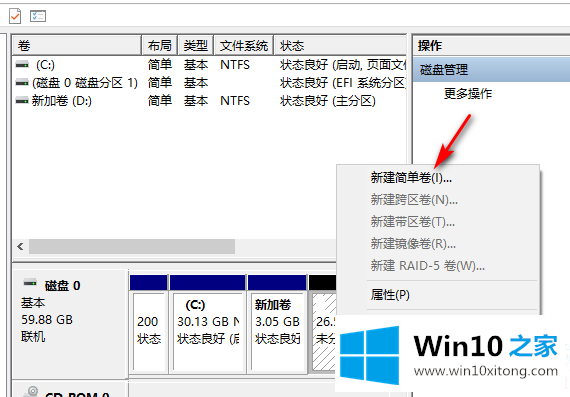Click 状态良好 (EFI 系统分区) status cell

(342, 83)
